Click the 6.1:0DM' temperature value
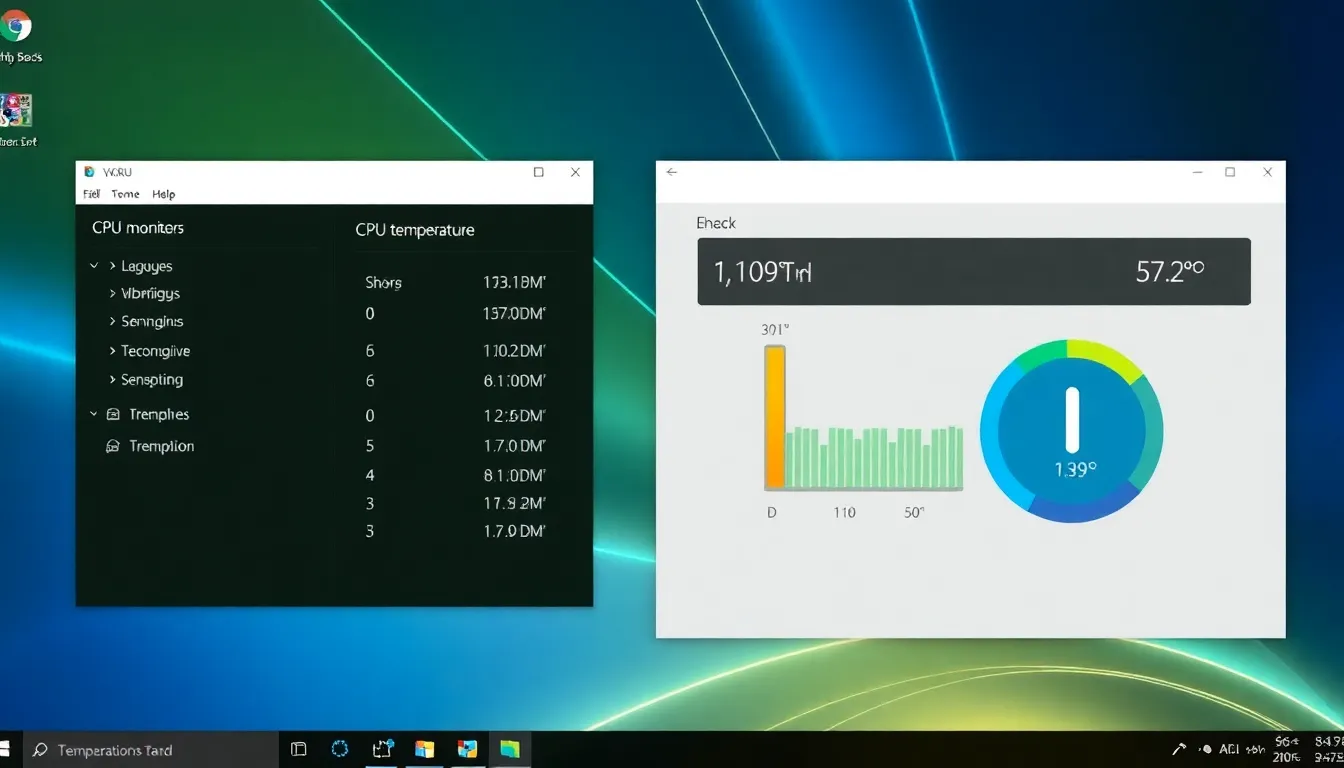 tap(514, 381)
